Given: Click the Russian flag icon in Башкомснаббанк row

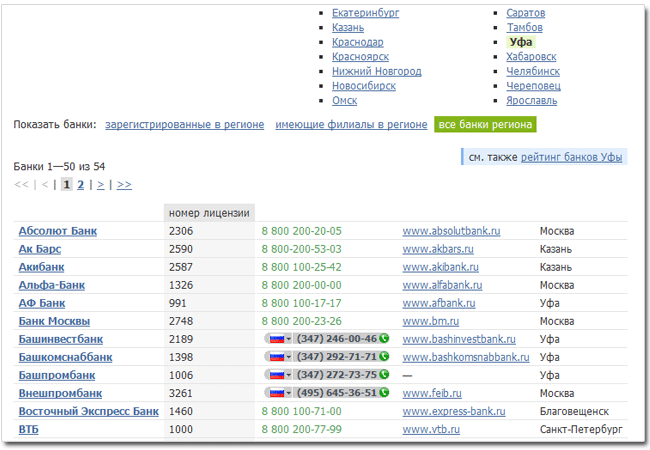Looking at the screenshot, I should (x=276, y=357).
